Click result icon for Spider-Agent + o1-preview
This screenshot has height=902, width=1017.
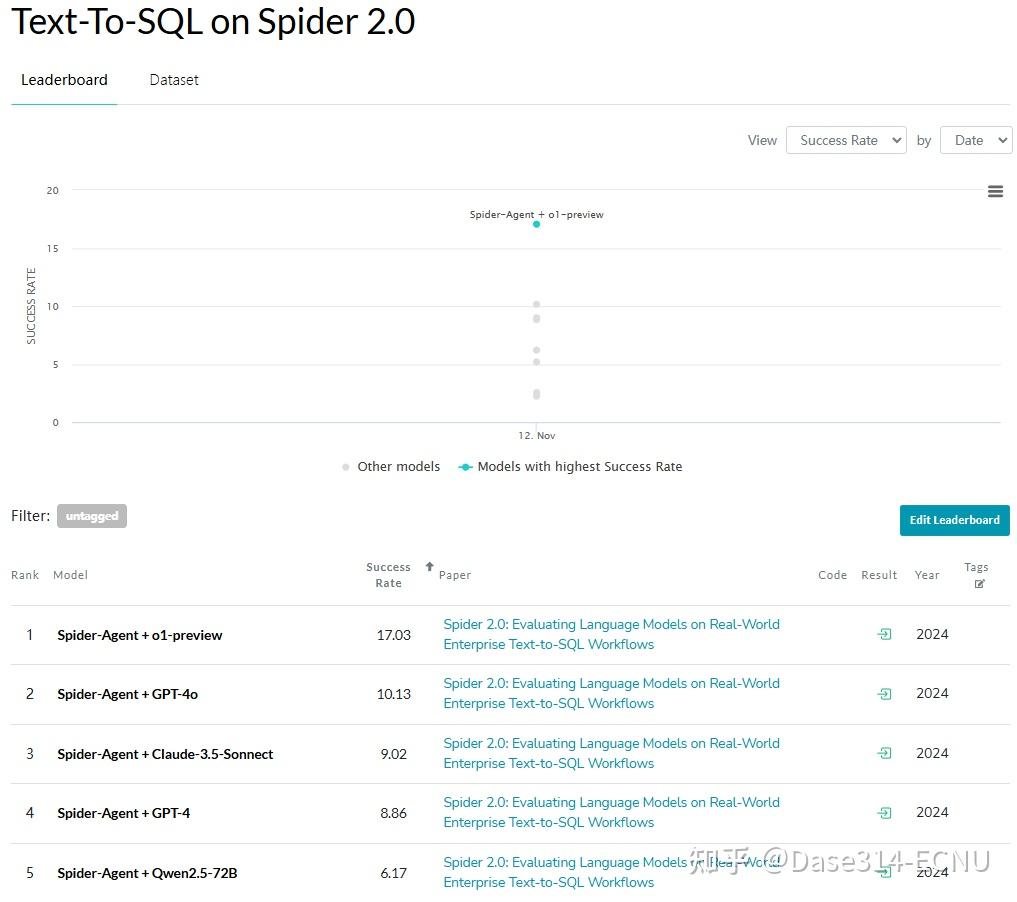(884, 634)
